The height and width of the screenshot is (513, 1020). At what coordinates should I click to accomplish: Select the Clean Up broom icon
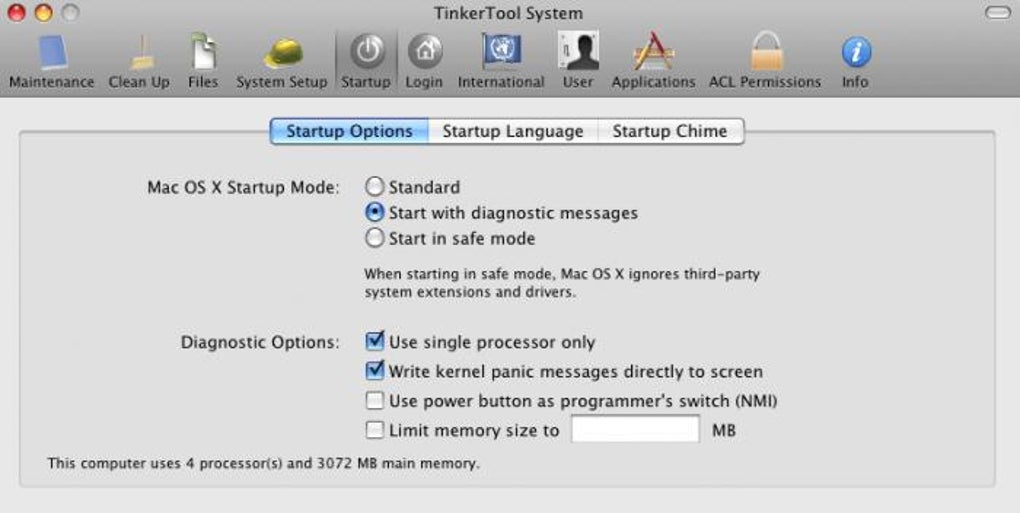[139, 54]
